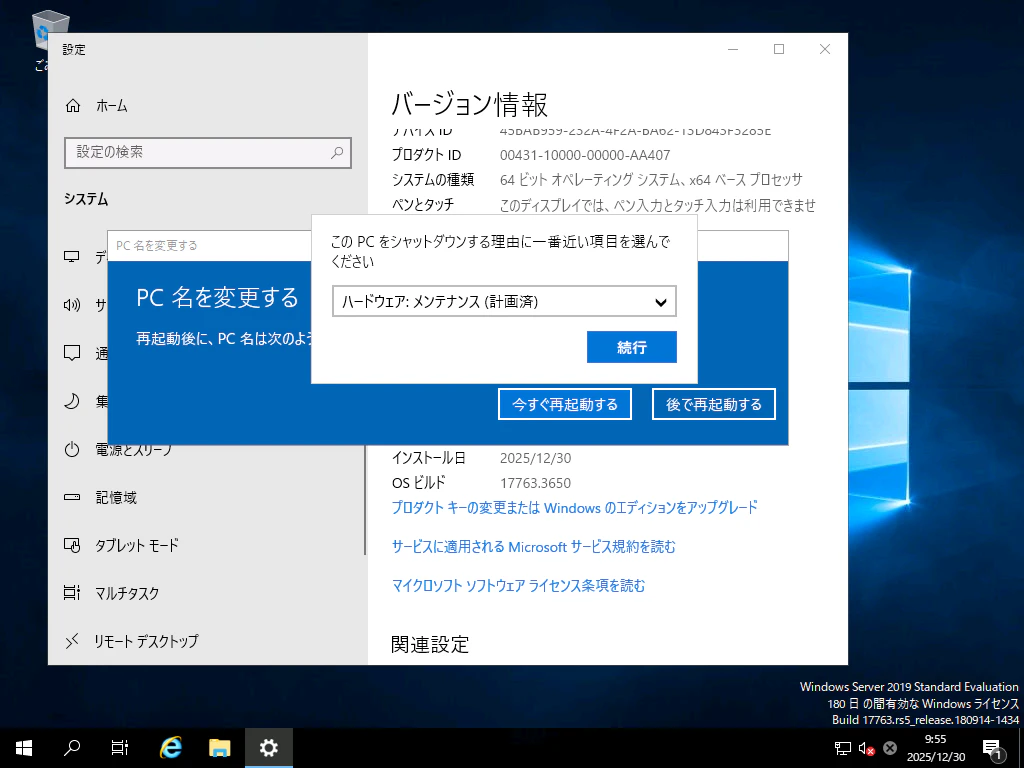Select the 電源とスリープ power icon
1024x768 pixels.
point(70,450)
